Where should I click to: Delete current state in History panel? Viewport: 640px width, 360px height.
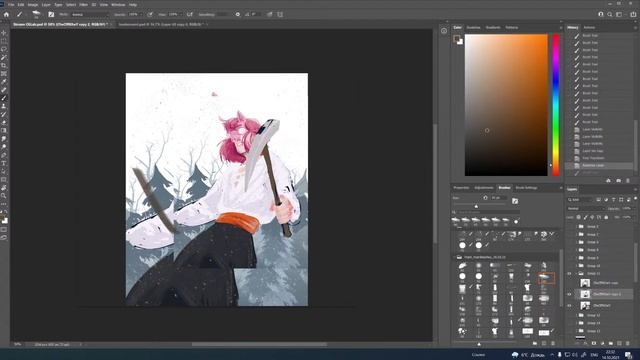[x=628, y=180]
